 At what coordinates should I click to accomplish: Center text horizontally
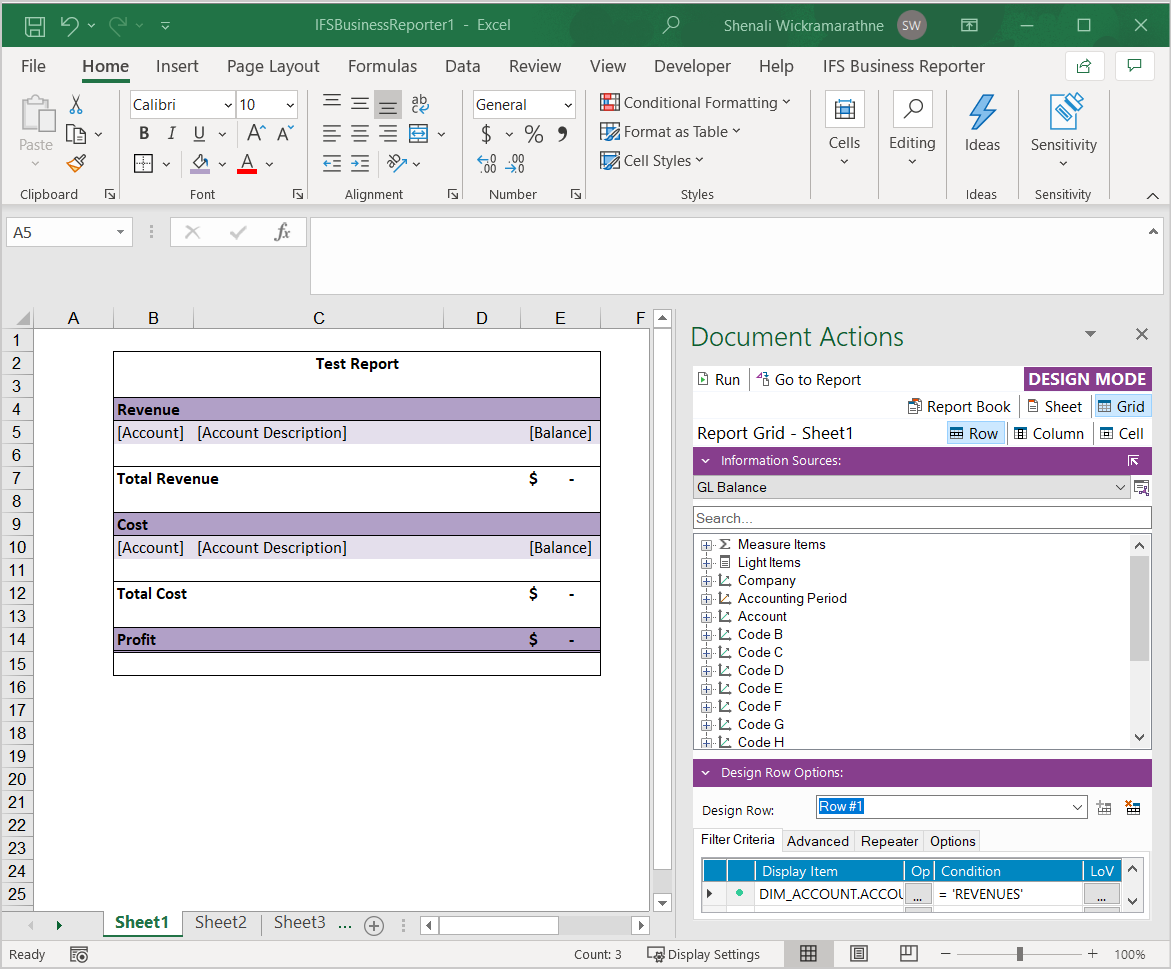point(360,134)
